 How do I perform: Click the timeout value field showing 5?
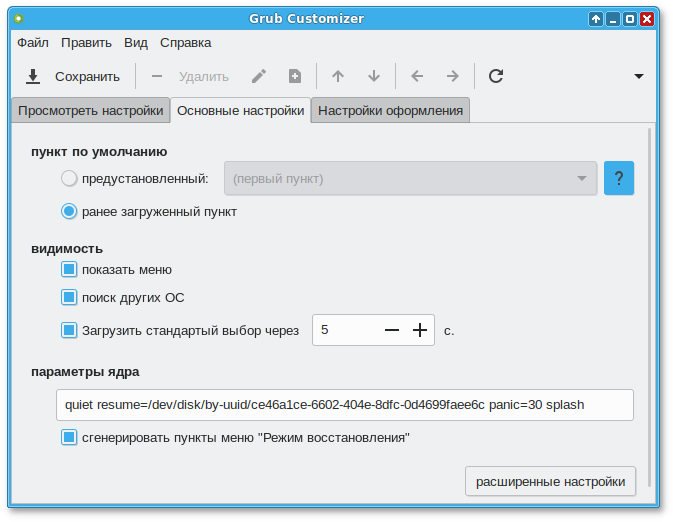pyautogui.click(x=346, y=330)
